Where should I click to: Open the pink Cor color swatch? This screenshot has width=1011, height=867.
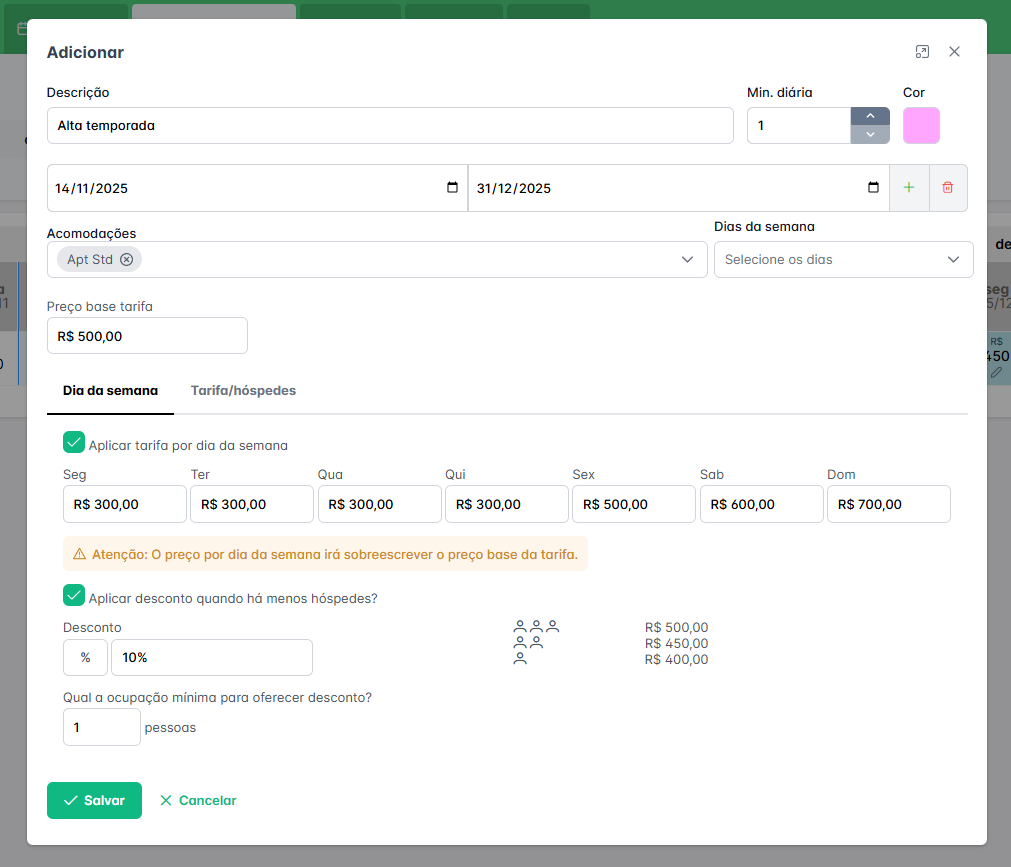pyautogui.click(x=921, y=126)
